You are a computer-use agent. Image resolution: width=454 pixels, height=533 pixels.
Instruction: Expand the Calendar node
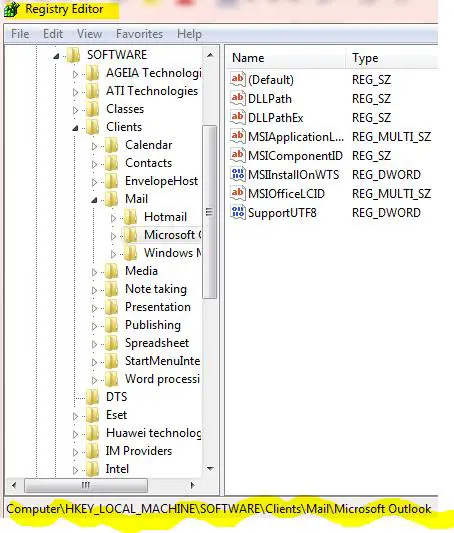pos(94,146)
